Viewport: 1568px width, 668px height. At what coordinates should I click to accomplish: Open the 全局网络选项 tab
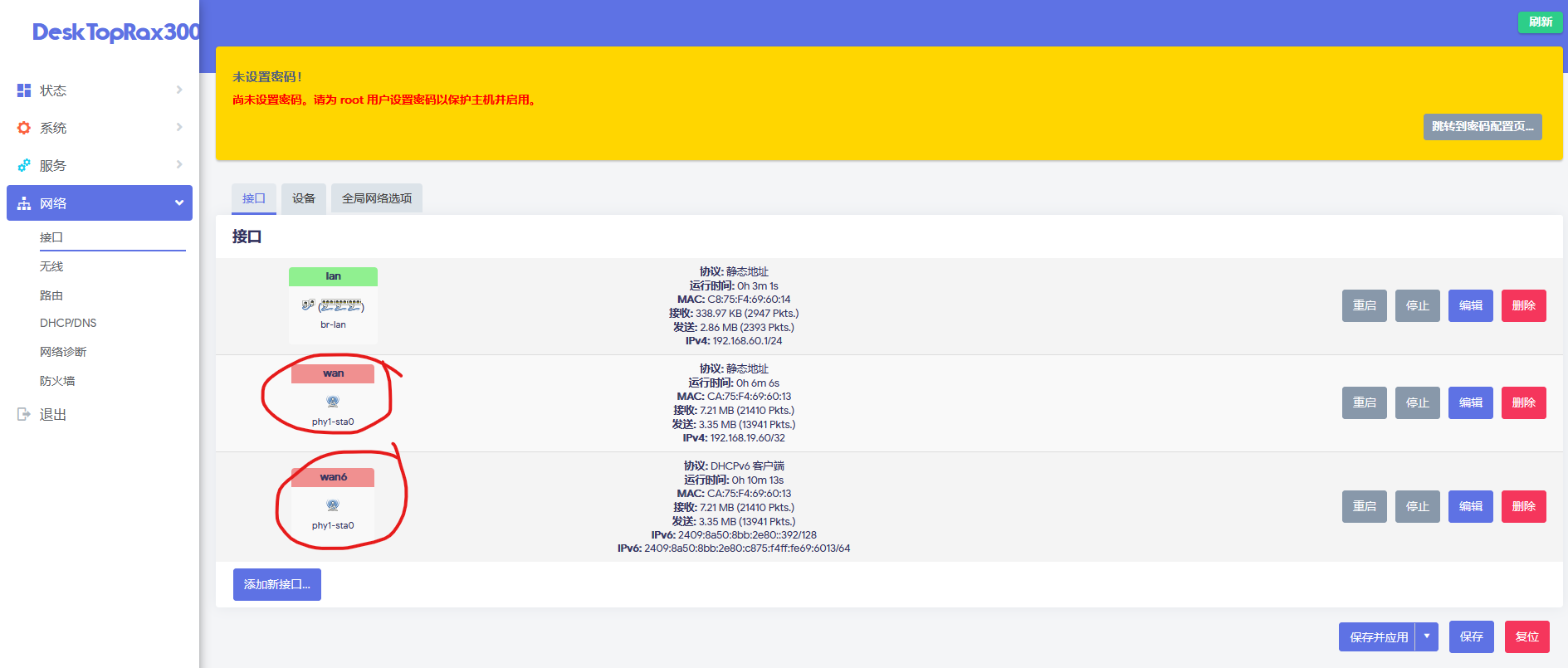(377, 198)
